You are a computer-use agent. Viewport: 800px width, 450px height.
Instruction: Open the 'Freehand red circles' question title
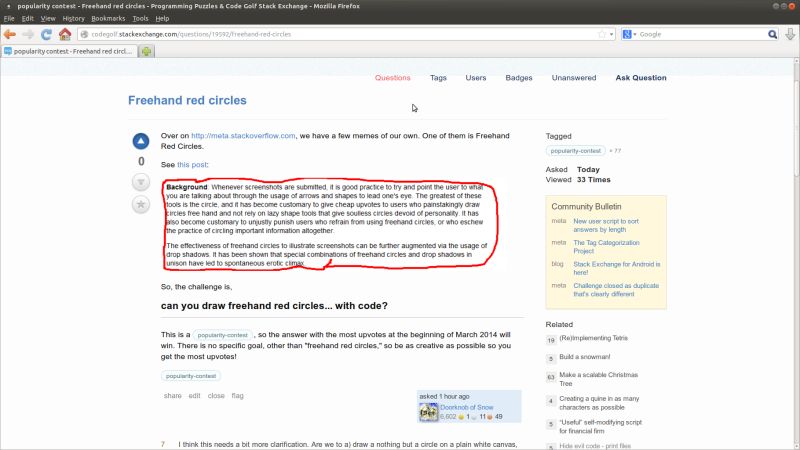pyautogui.click(x=187, y=100)
